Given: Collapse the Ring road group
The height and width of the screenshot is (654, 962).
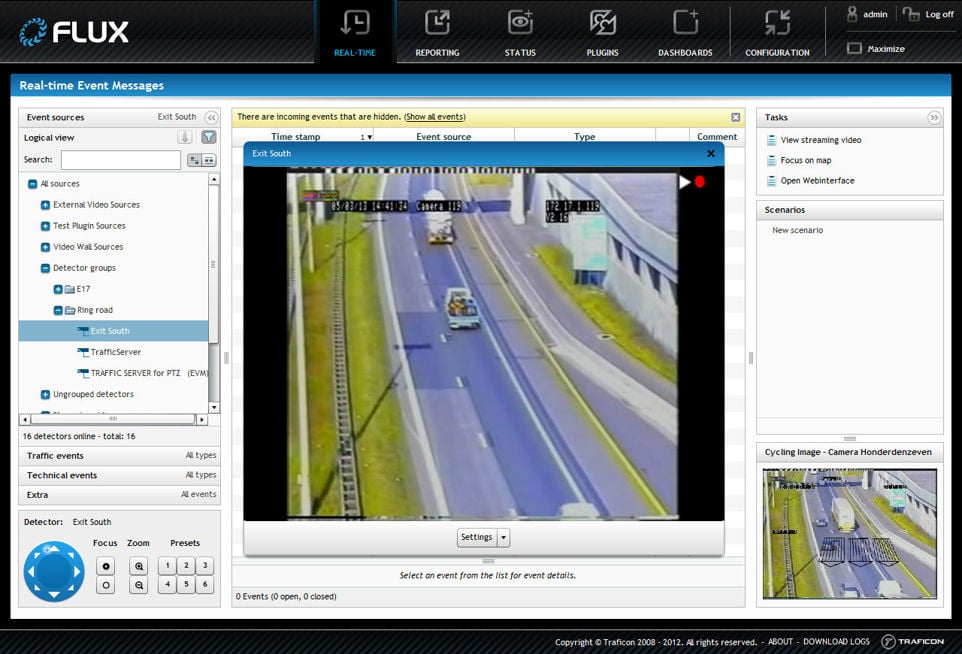Looking at the screenshot, I should coord(58,310).
